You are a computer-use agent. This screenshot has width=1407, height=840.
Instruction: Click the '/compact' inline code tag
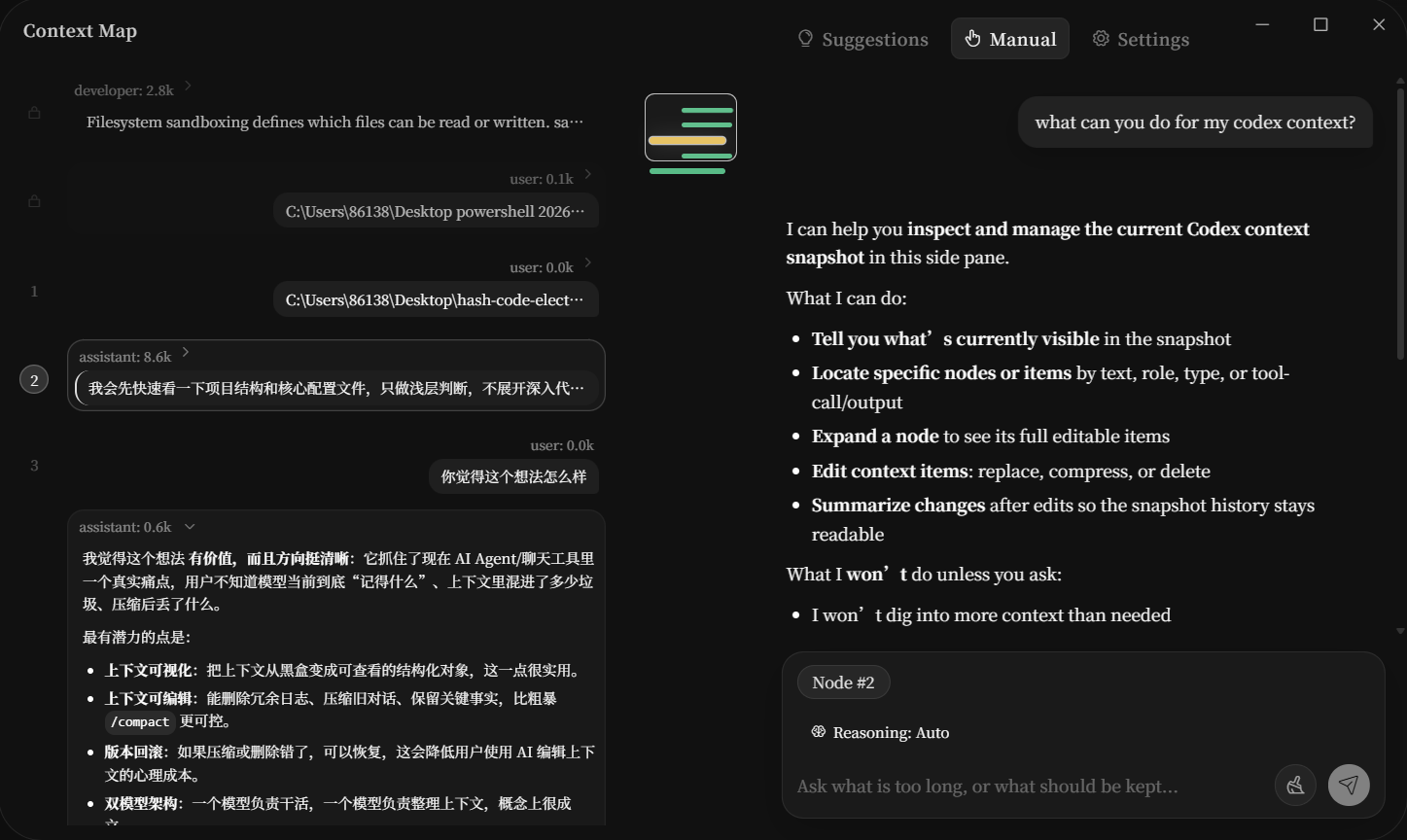coord(141,721)
